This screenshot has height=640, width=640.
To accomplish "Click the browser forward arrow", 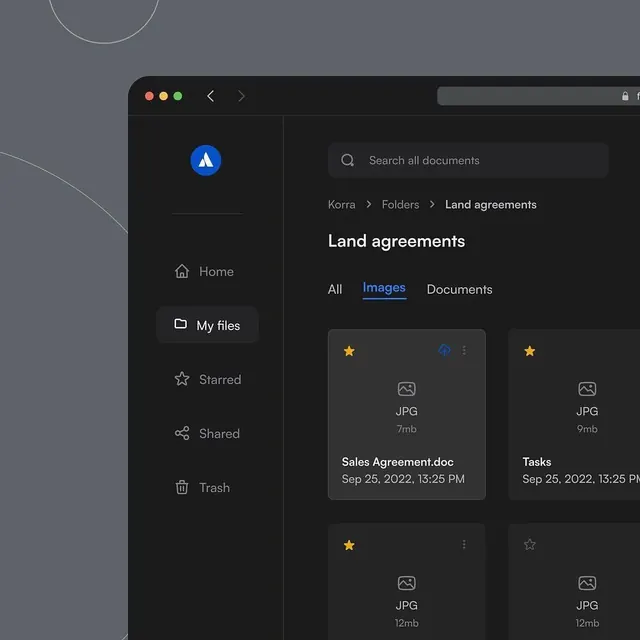I will coord(241,96).
